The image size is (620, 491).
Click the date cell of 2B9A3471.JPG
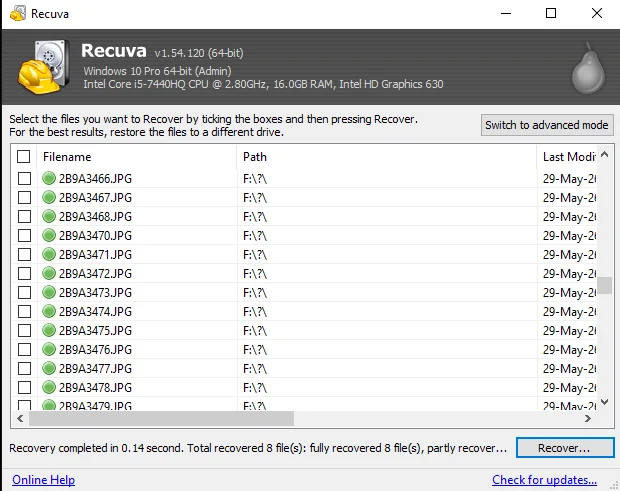click(x=569, y=255)
